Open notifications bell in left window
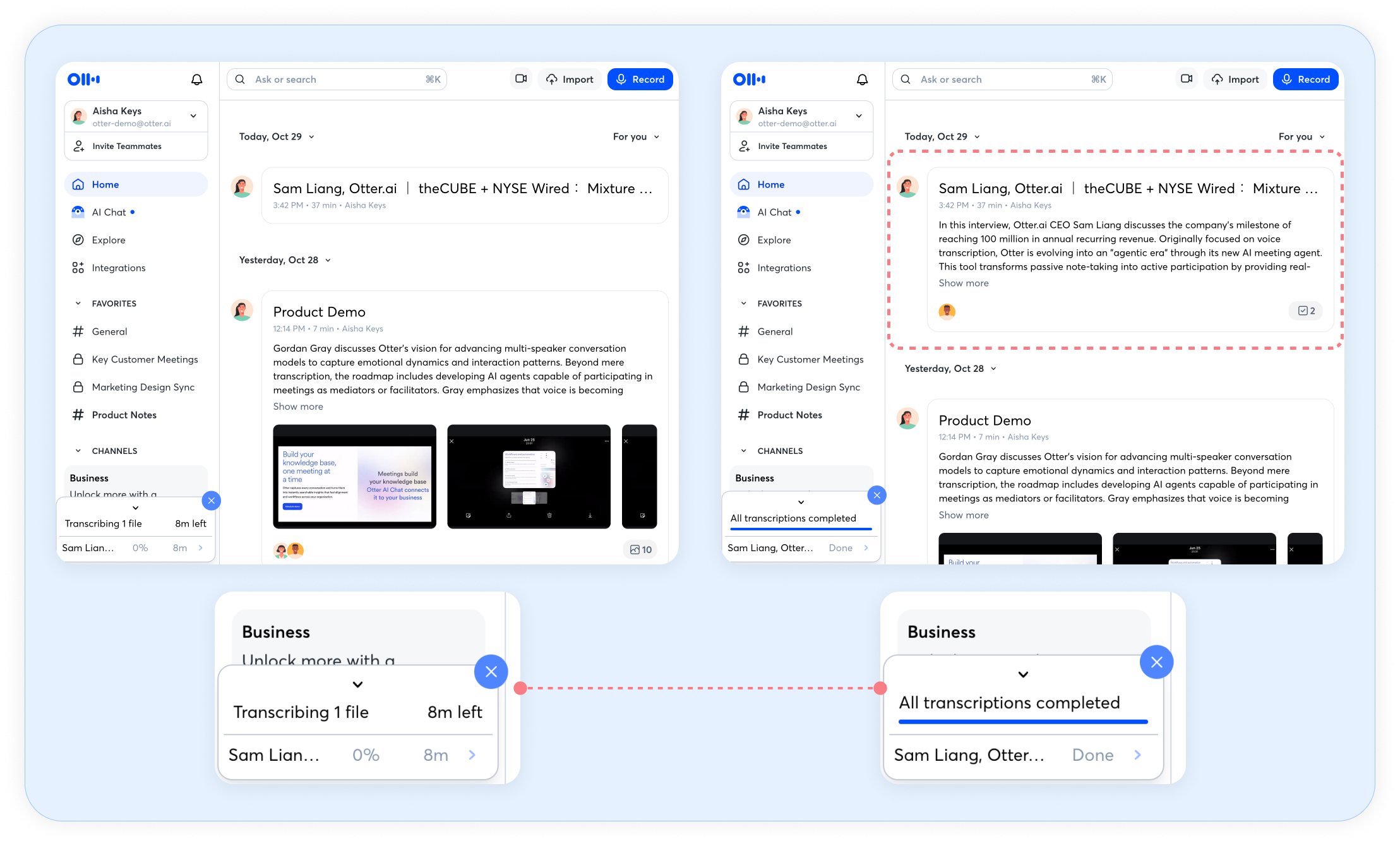This screenshot has height=846, width=1400. coord(197,80)
